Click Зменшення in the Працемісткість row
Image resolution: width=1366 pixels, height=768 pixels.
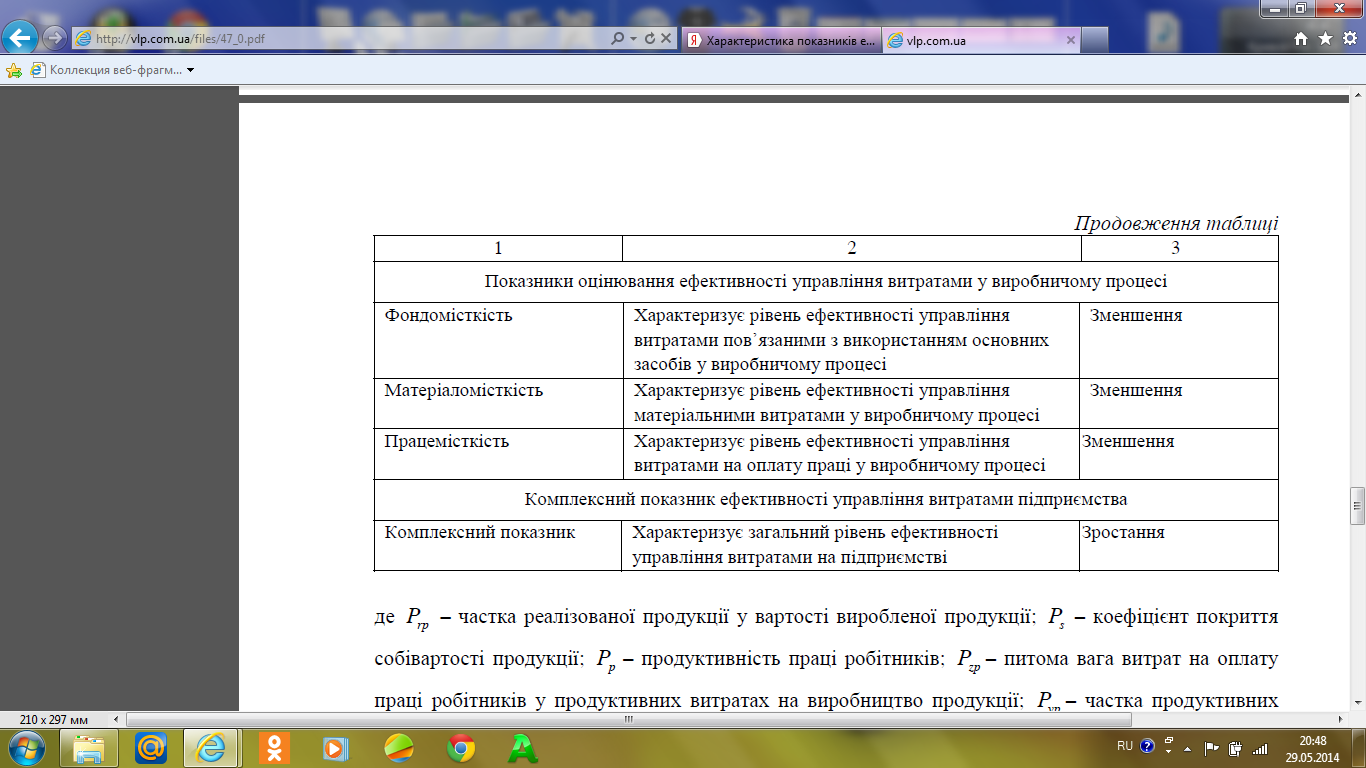click(1128, 441)
